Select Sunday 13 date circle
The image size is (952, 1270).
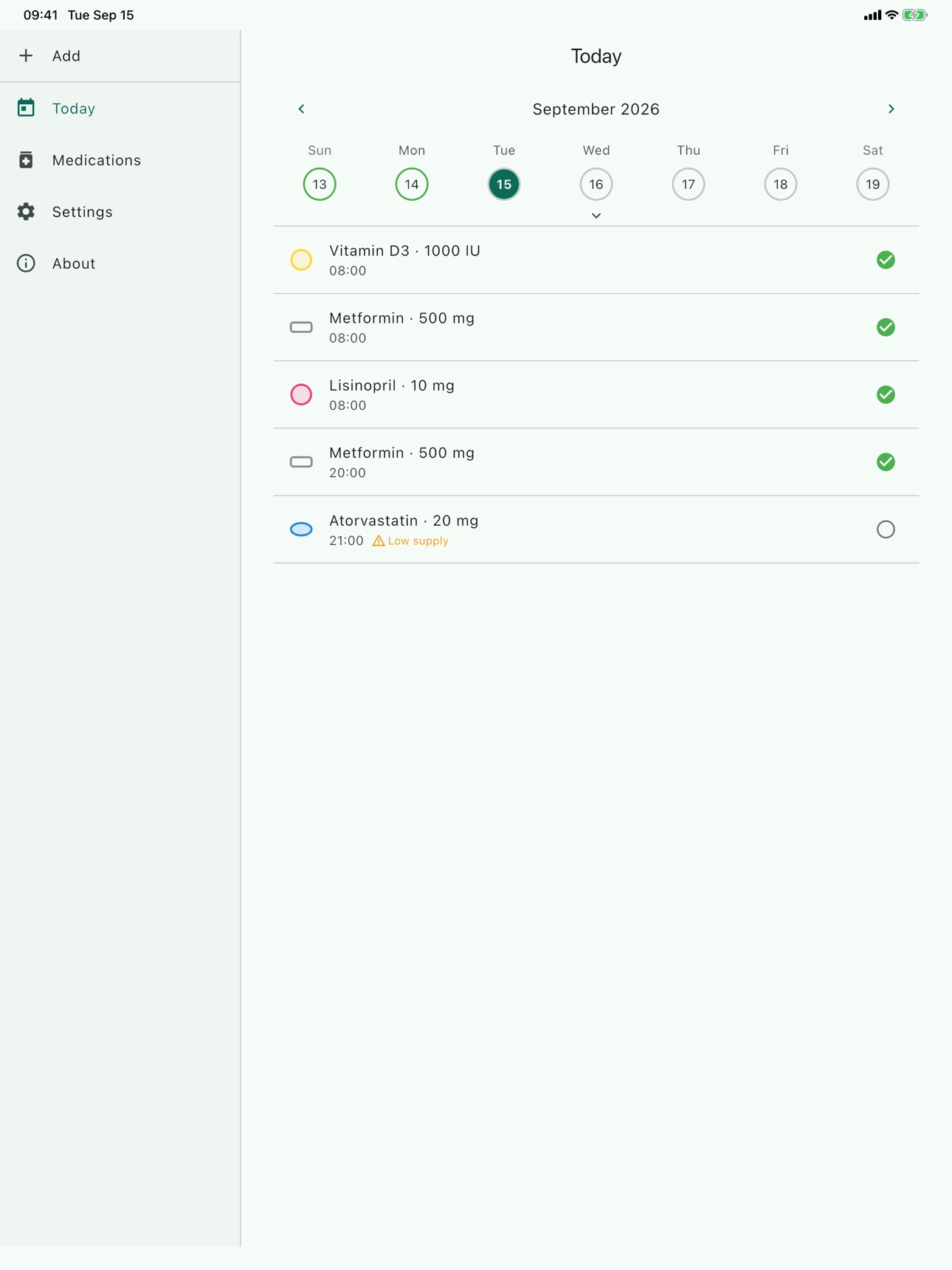(320, 184)
